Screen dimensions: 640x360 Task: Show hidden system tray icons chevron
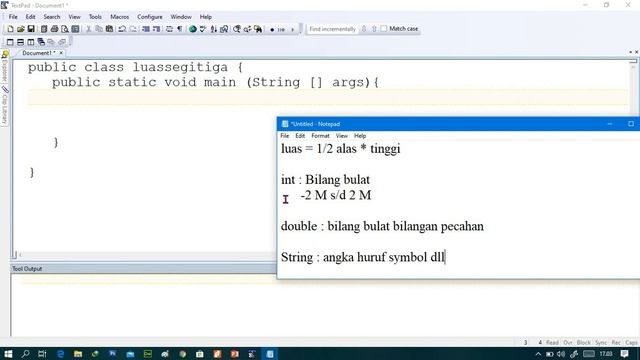[538, 354]
